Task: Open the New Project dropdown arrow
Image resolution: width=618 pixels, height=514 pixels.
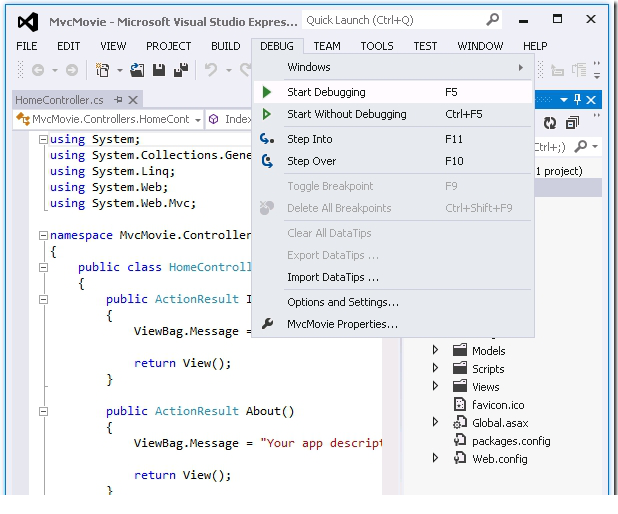Action: click(120, 70)
